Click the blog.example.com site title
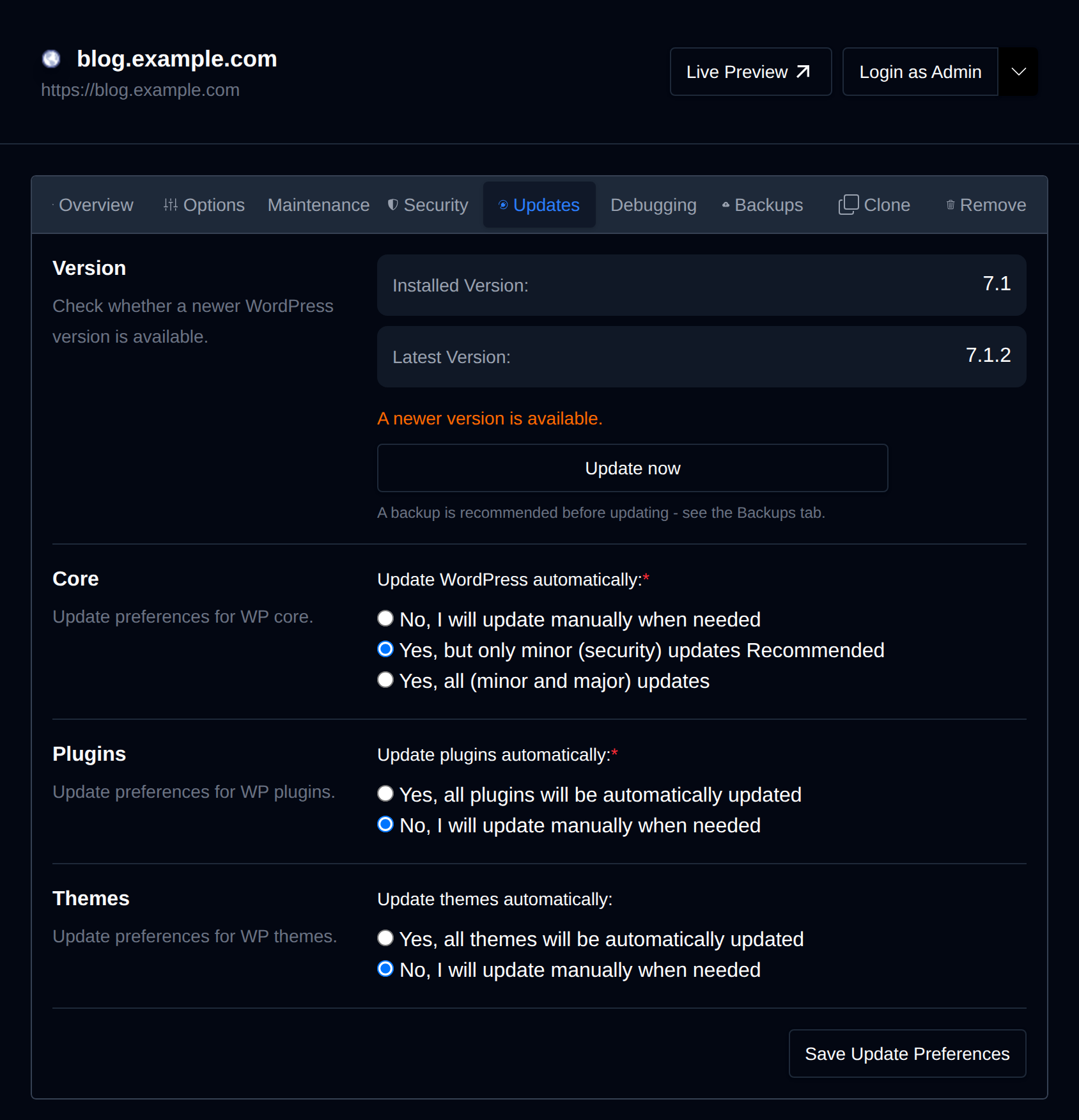Image resolution: width=1079 pixels, height=1120 pixels. [x=177, y=59]
